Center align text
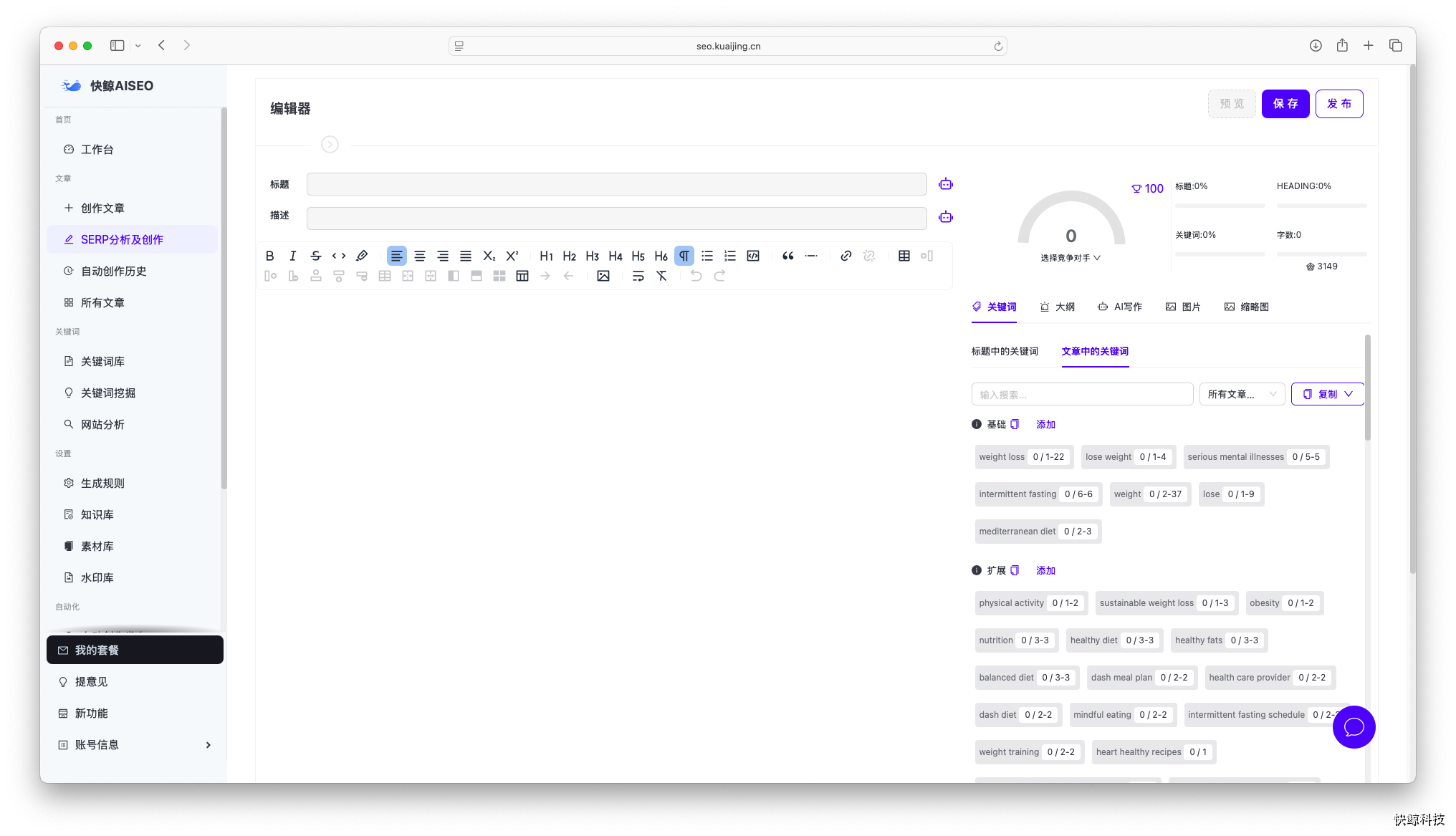 [x=420, y=256]
